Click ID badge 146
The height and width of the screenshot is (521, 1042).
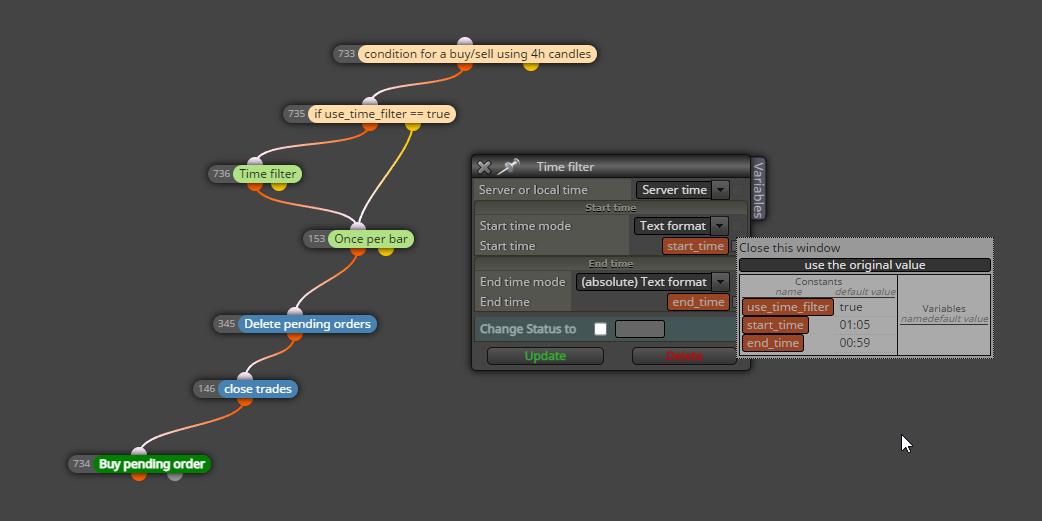[206, 389]
